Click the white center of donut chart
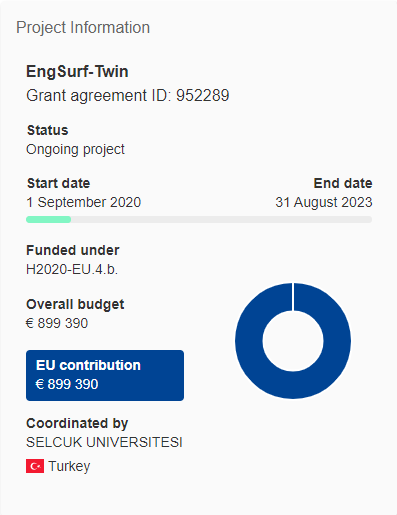This screenshot has height=515, width=397. tap(293, 341)
